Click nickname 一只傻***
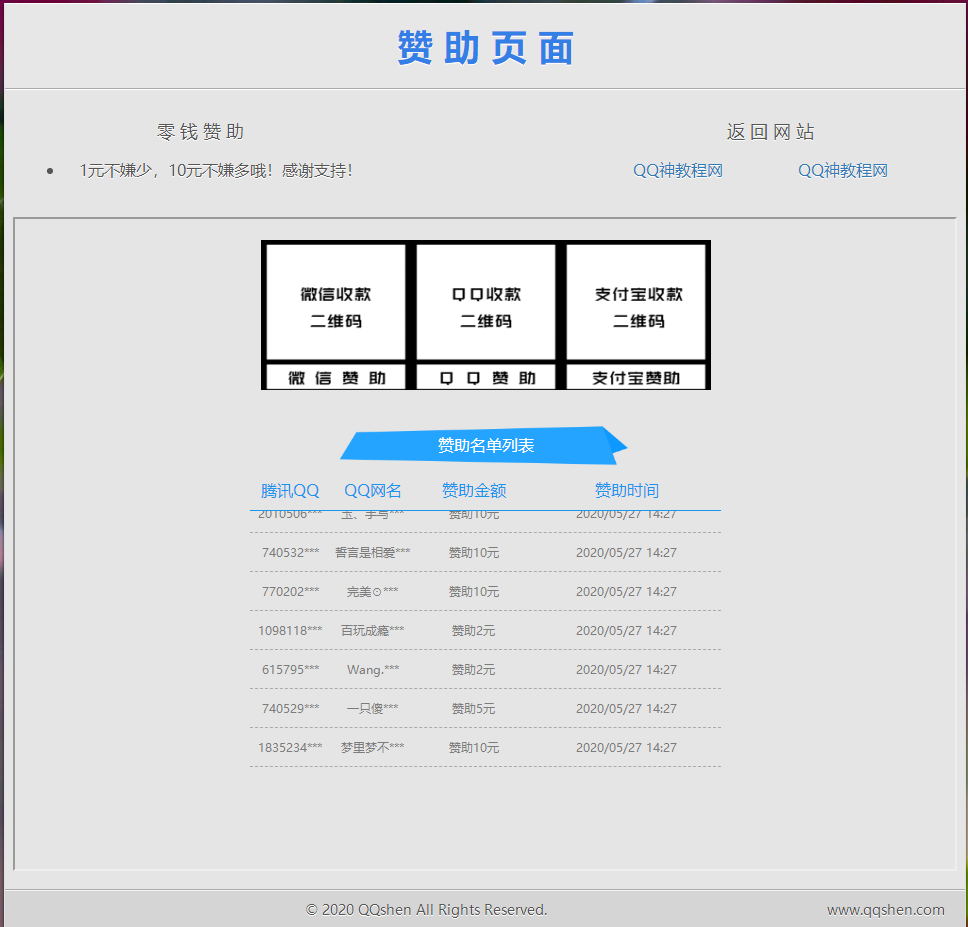 click(373, 708)
